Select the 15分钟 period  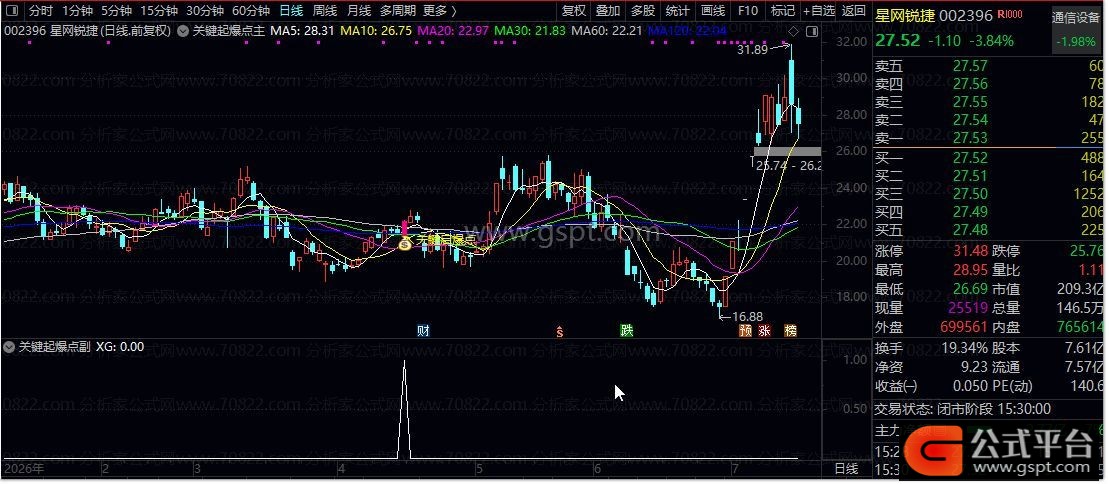(158, 11)
